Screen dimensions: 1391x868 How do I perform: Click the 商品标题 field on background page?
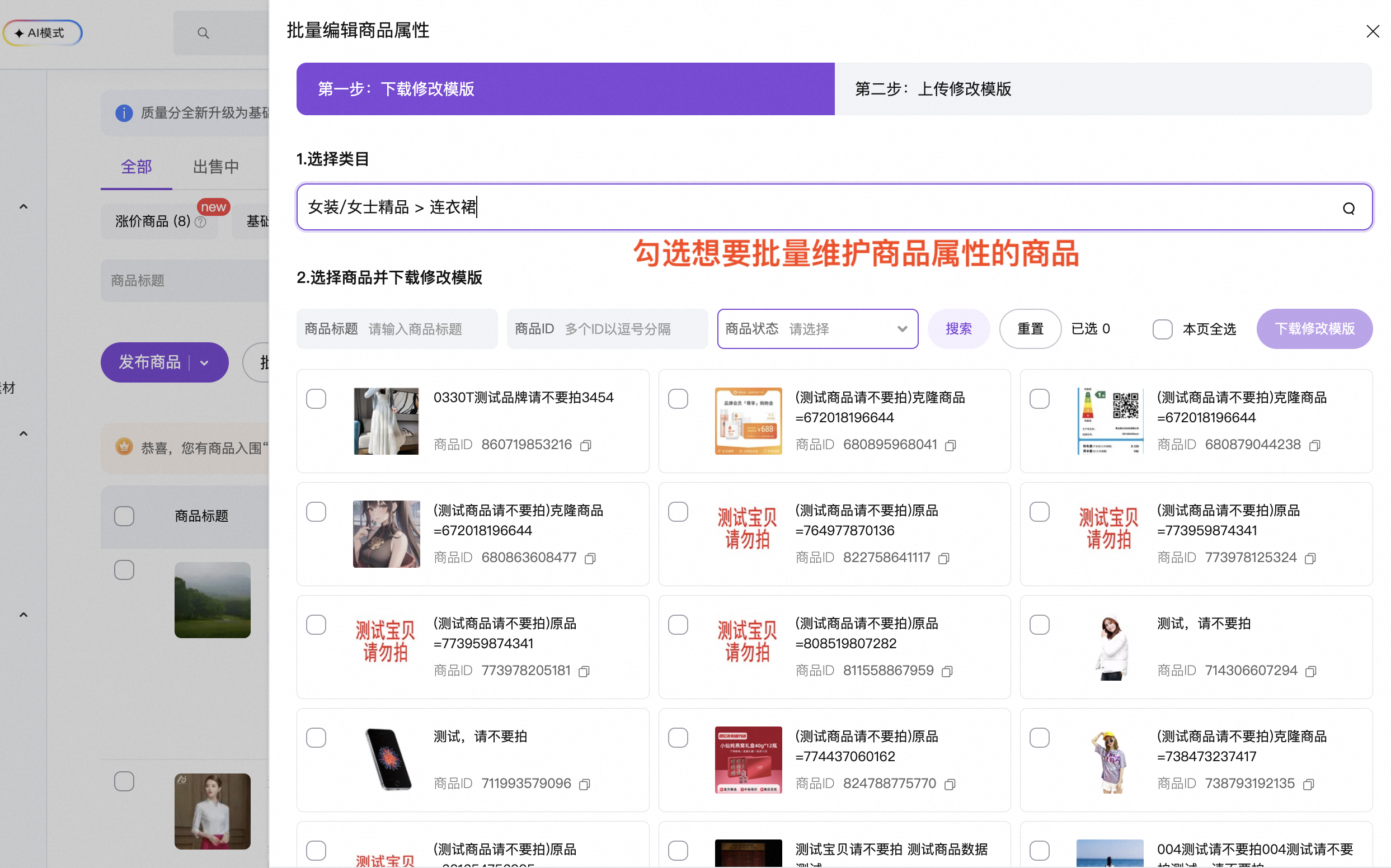point(185,281)
